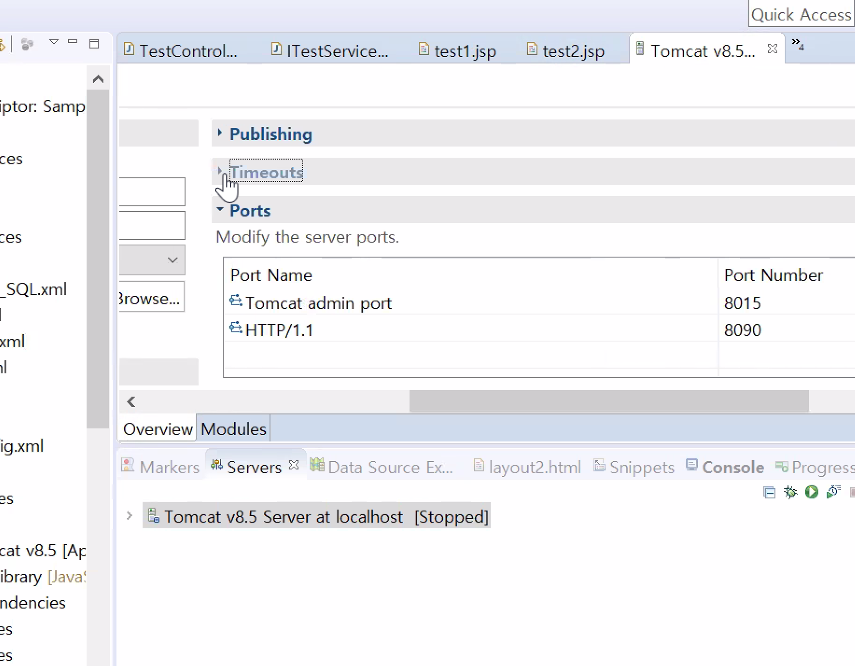Image resolution: width=855 pixels, height=666 pixels.
Task: Open the combo box above Browse button
Action: tap(152, 260)
